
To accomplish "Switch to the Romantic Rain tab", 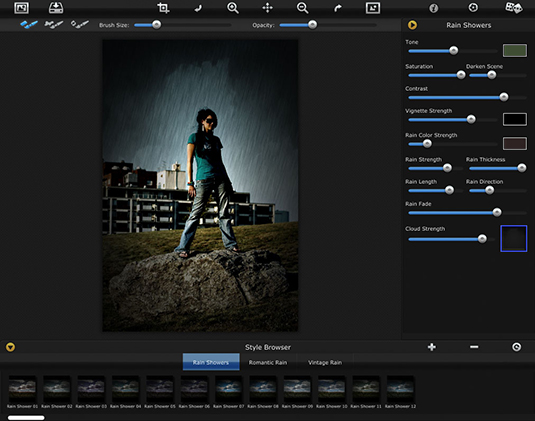I will pyautogui.click(x=268, y=362).
